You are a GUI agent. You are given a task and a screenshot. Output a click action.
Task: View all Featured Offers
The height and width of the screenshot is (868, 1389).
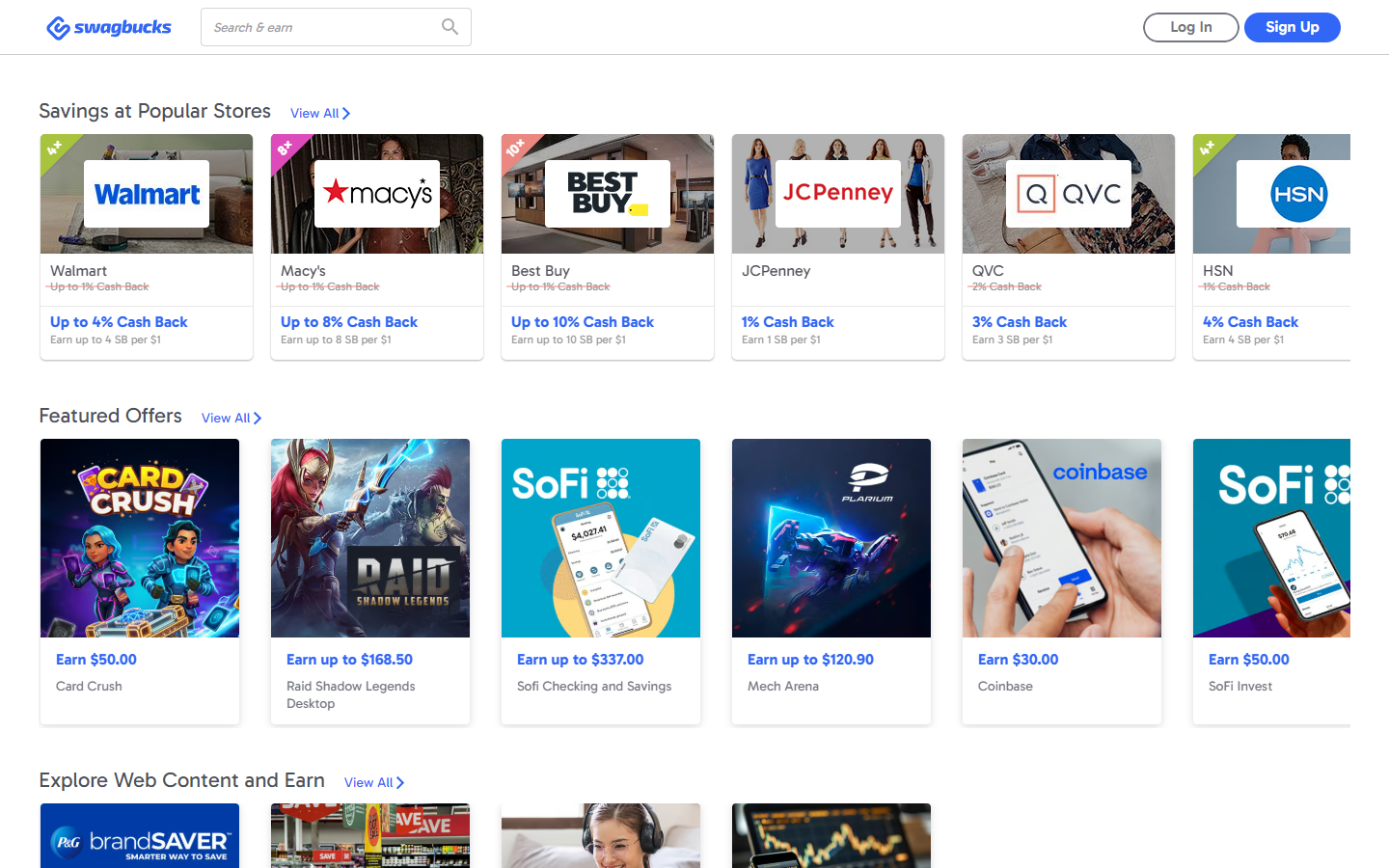coord(231,418)
